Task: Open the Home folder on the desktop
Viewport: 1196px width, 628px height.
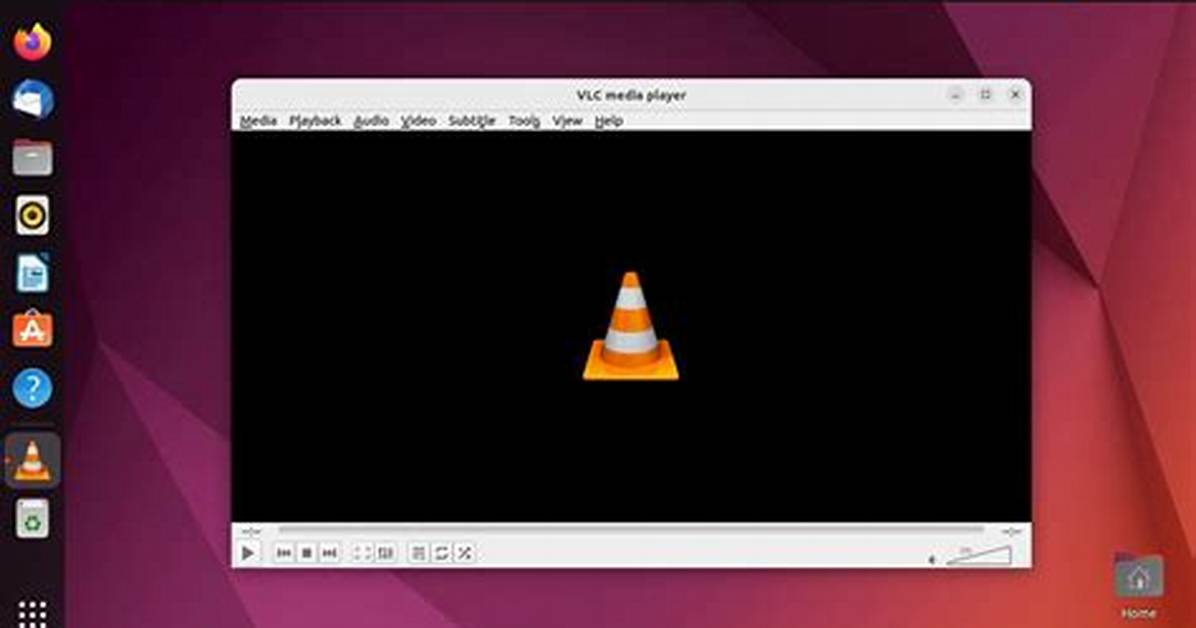Action: point(1138,585)
